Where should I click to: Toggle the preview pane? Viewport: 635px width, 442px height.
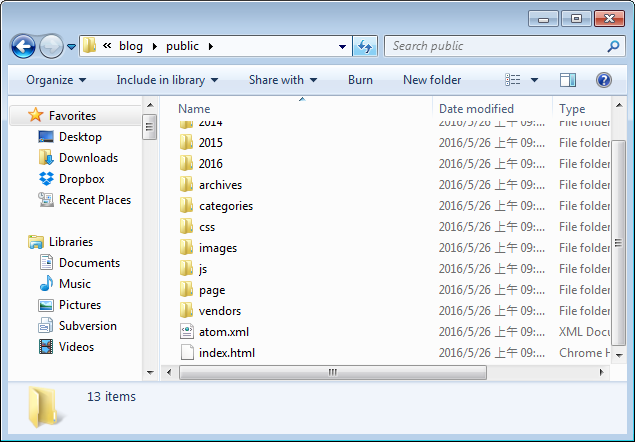click(x=568, y=80)
